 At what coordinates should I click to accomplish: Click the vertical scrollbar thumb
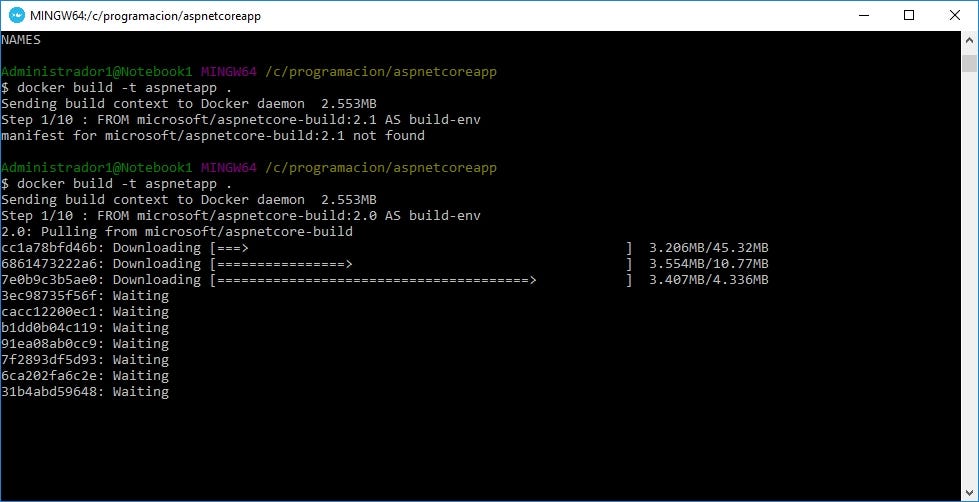point(969,64)
